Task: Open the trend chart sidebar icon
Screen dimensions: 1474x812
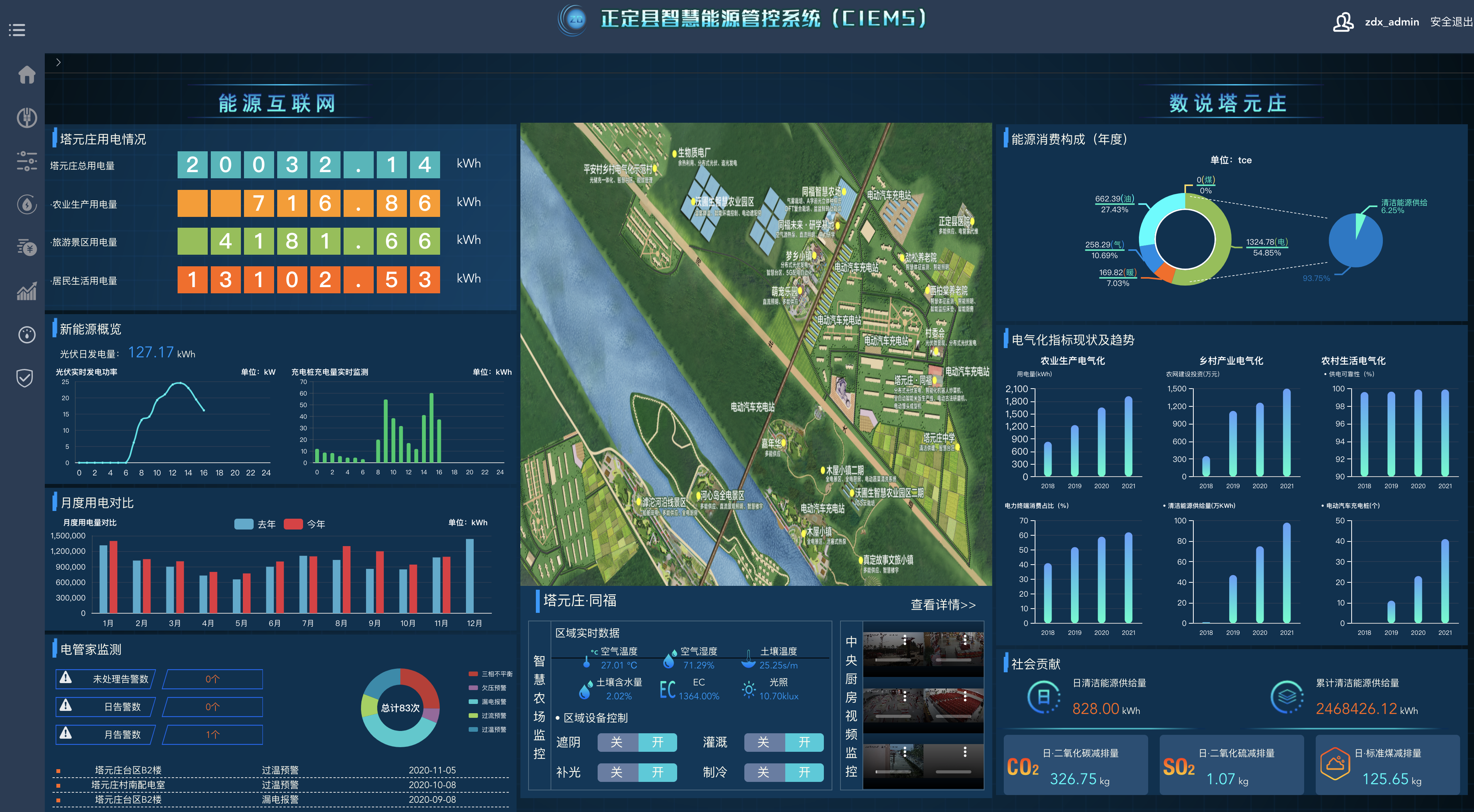Action: tap(26, 292)
